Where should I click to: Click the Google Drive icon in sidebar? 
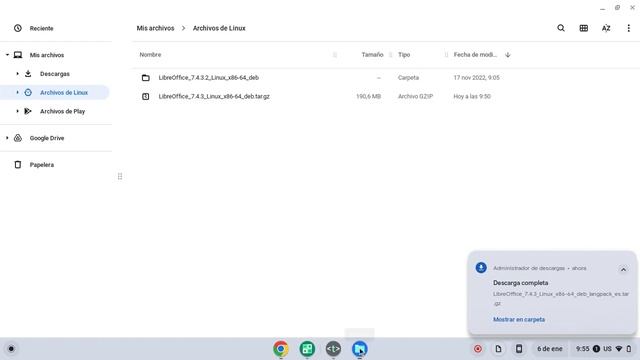pos(18,138)
